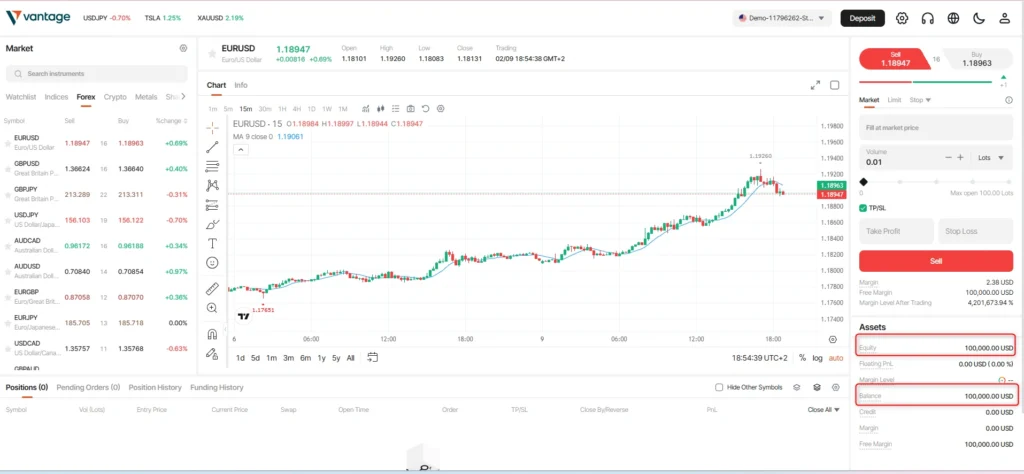Toggle the square checkbox beside fullscreen icon
This screenshot has height=474, width=1024.
835,85
